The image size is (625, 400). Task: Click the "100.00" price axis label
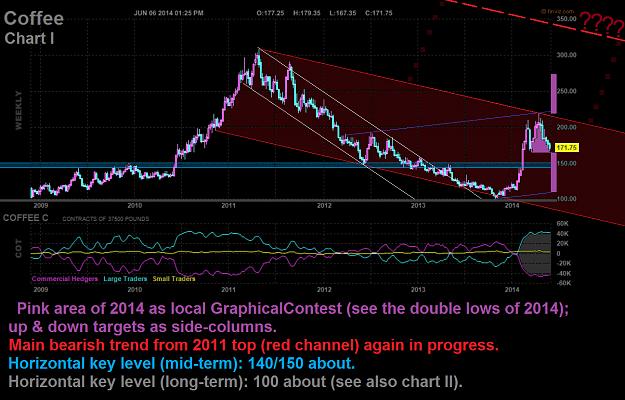[566, 199]
